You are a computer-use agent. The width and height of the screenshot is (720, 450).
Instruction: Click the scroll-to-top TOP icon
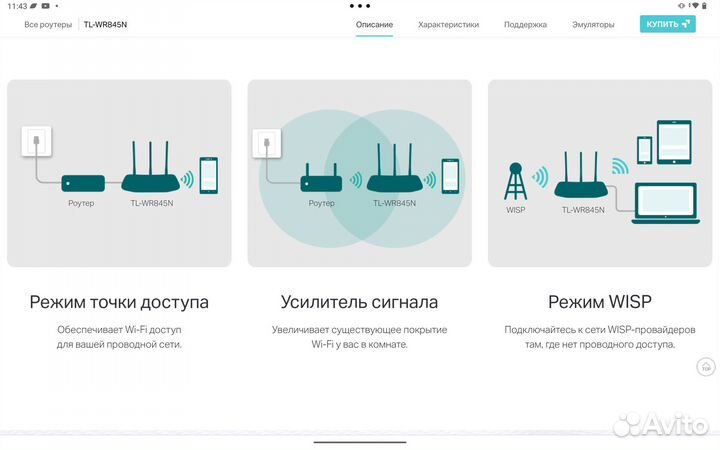point(706,367)
